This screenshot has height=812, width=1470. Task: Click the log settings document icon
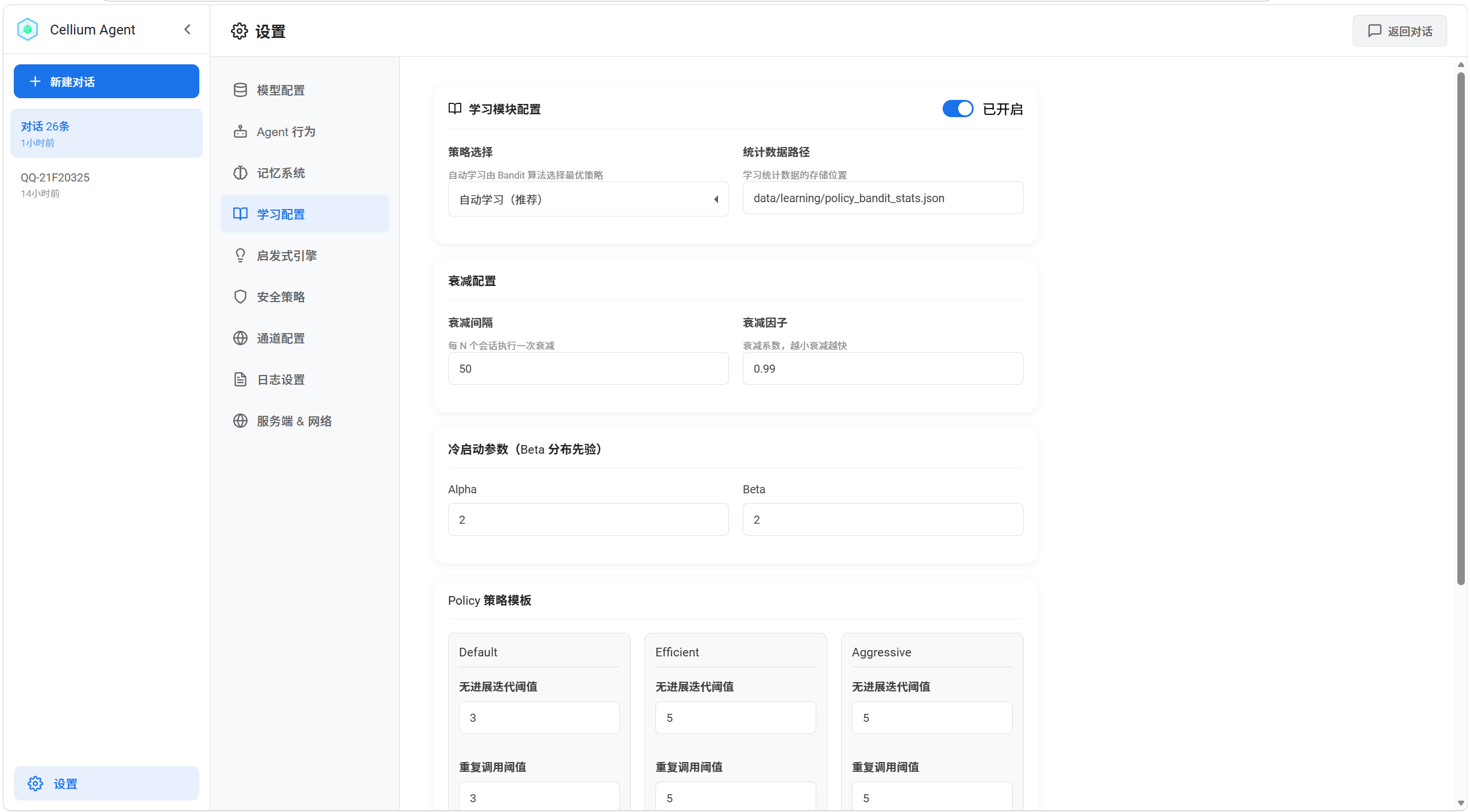240,380
